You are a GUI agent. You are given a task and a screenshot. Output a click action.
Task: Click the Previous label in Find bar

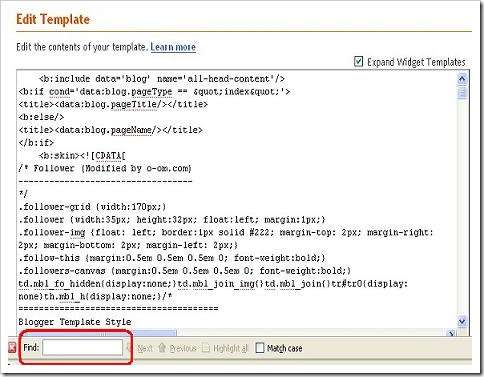pyautogui.click(x=183, y=348)
